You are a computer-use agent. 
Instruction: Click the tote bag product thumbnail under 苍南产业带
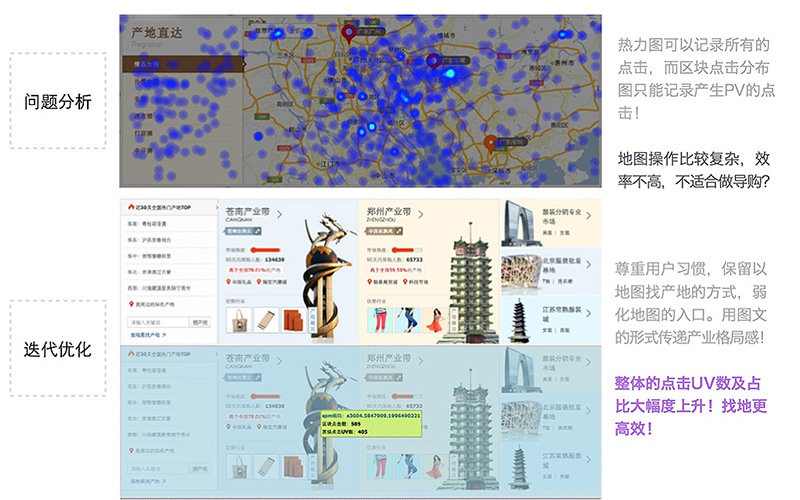(240, 321)
